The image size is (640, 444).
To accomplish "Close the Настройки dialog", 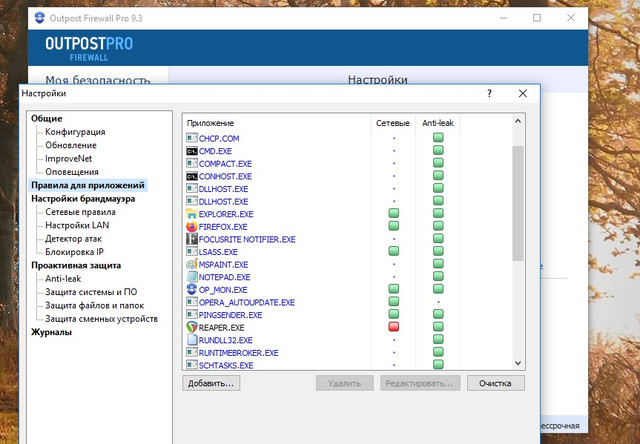I will (x=522, y=93).
